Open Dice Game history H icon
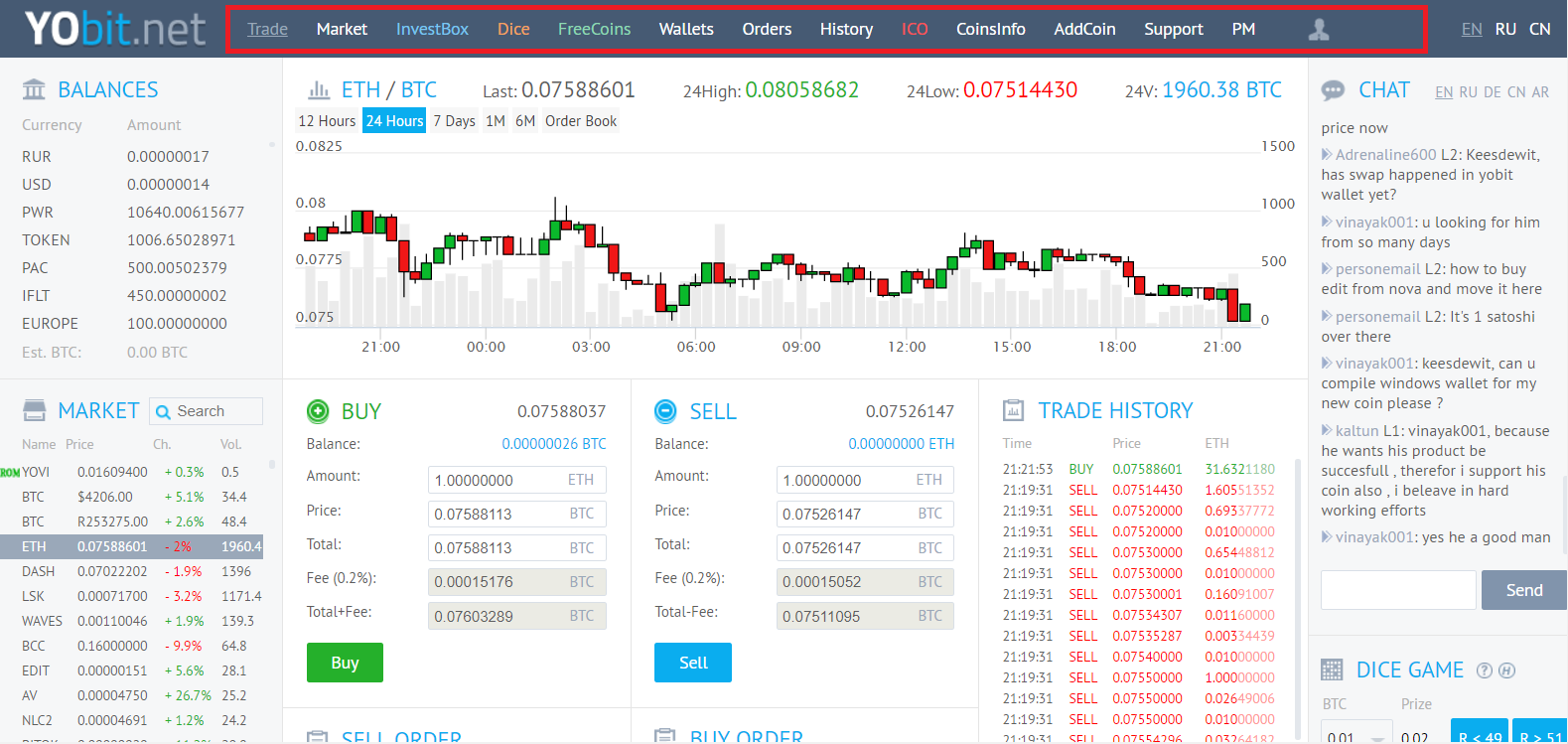Screen dimensions: 1568x744 click(1506, 670)
